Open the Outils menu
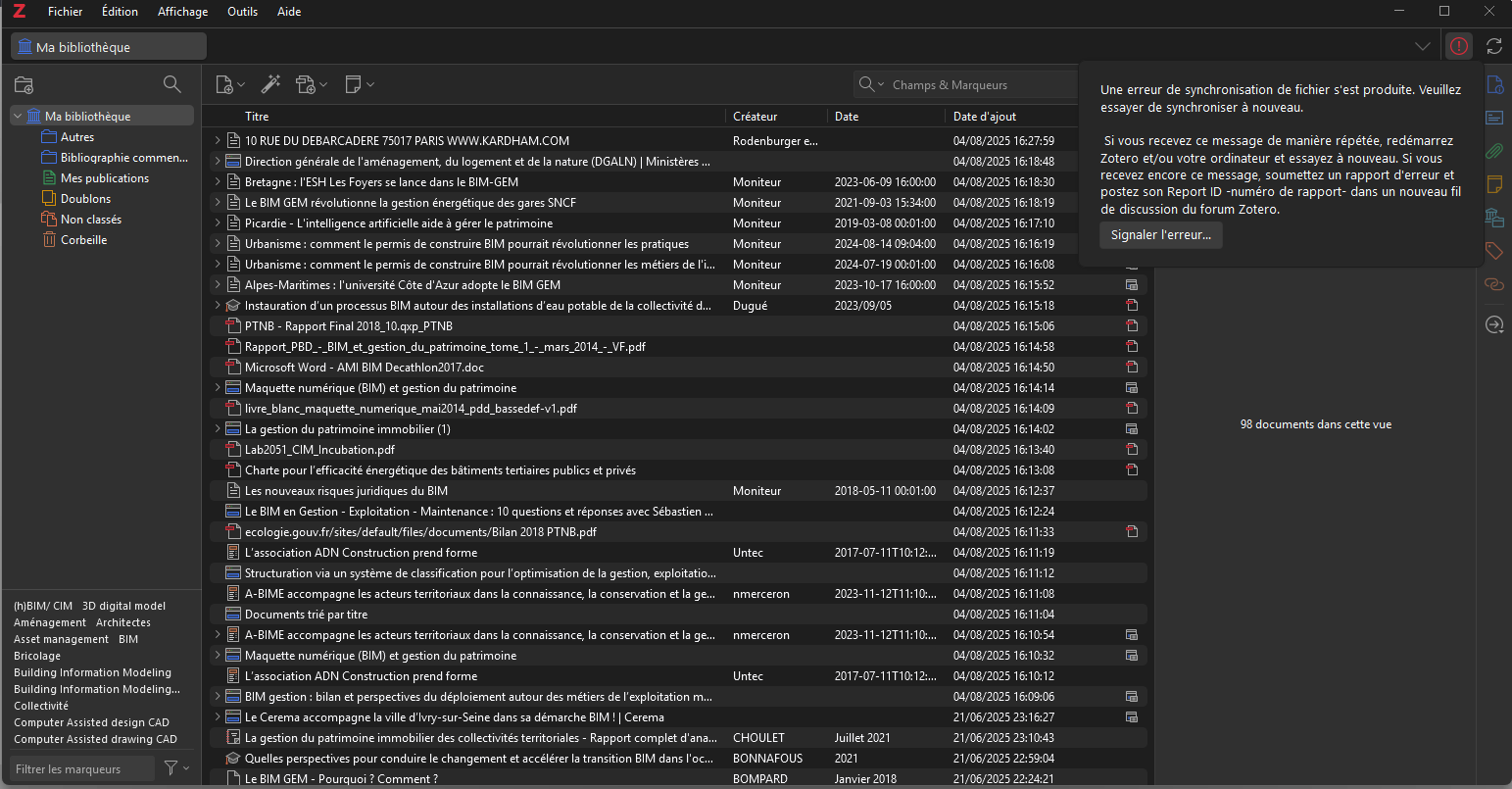This screenshot has height=789, width=1512. pyautogui.click(x=242, y=12)
